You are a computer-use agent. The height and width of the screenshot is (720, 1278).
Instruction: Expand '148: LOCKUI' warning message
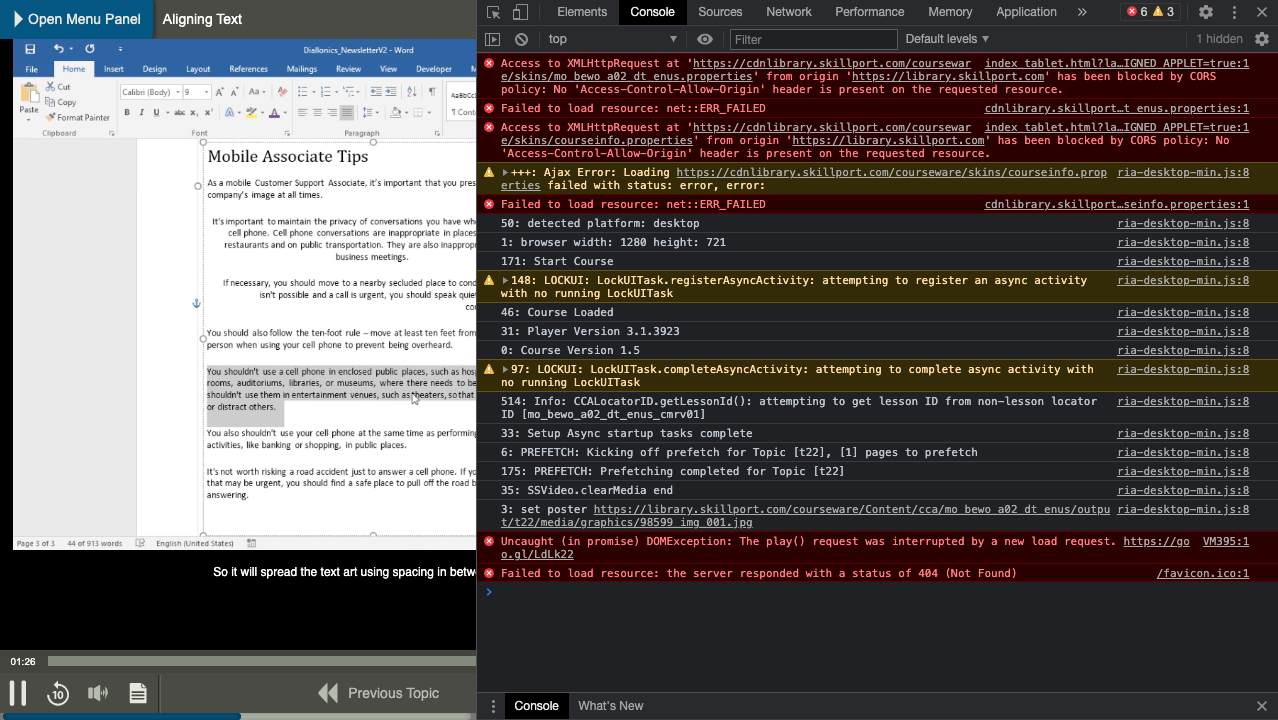(505, 281)
